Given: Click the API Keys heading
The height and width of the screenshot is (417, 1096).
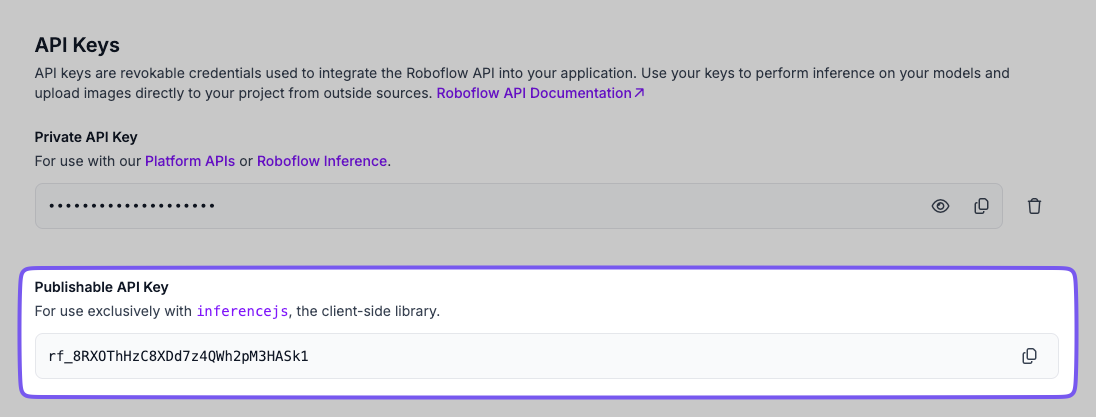Looking at the screenshot, I should click(77, 45).
